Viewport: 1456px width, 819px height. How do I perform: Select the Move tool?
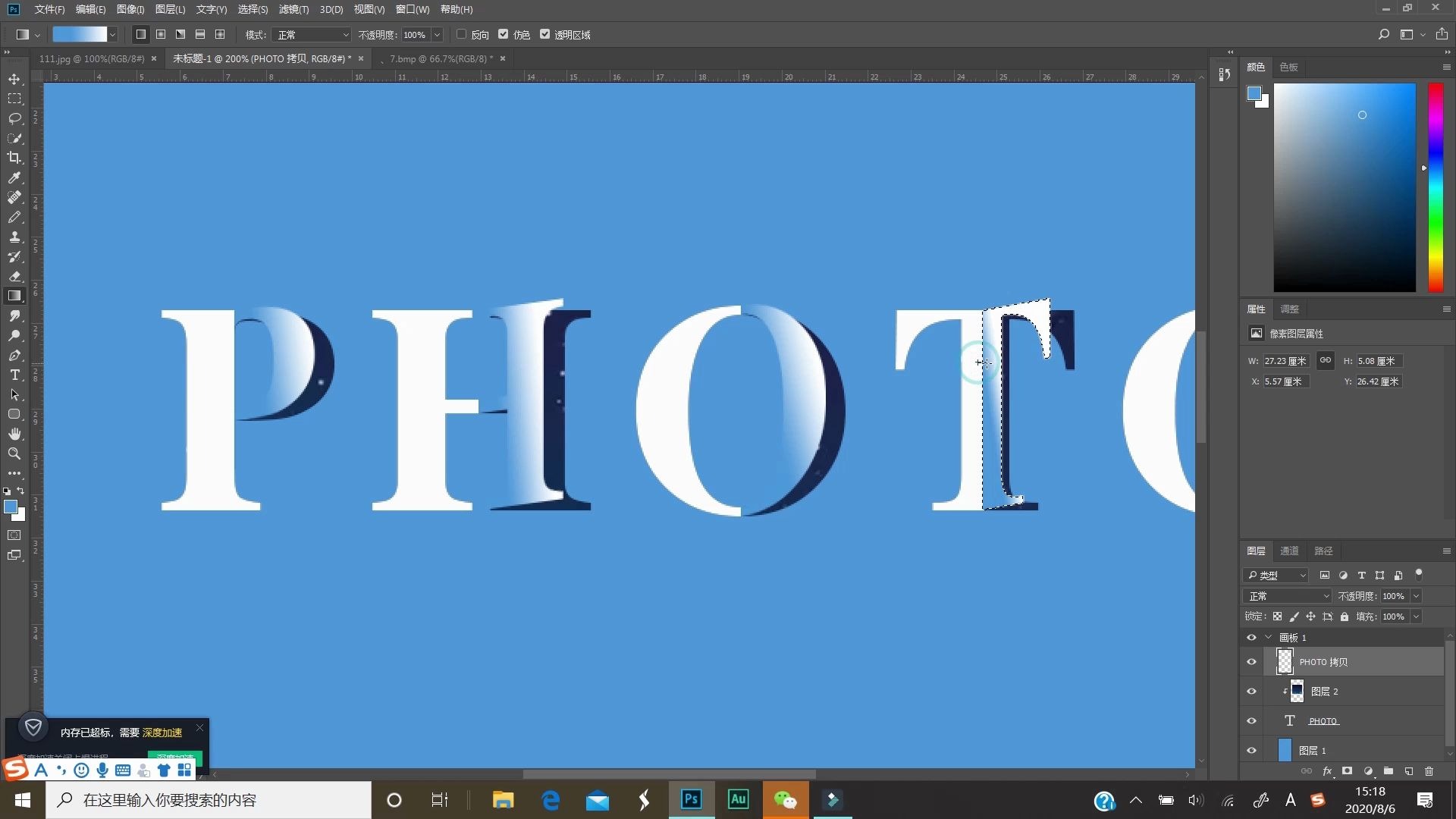pyautogui.click(x=14, y=79)
